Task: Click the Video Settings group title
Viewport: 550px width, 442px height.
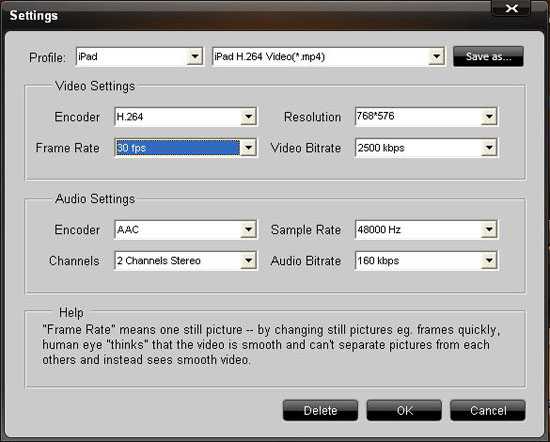Action: [x=95, y=86]
